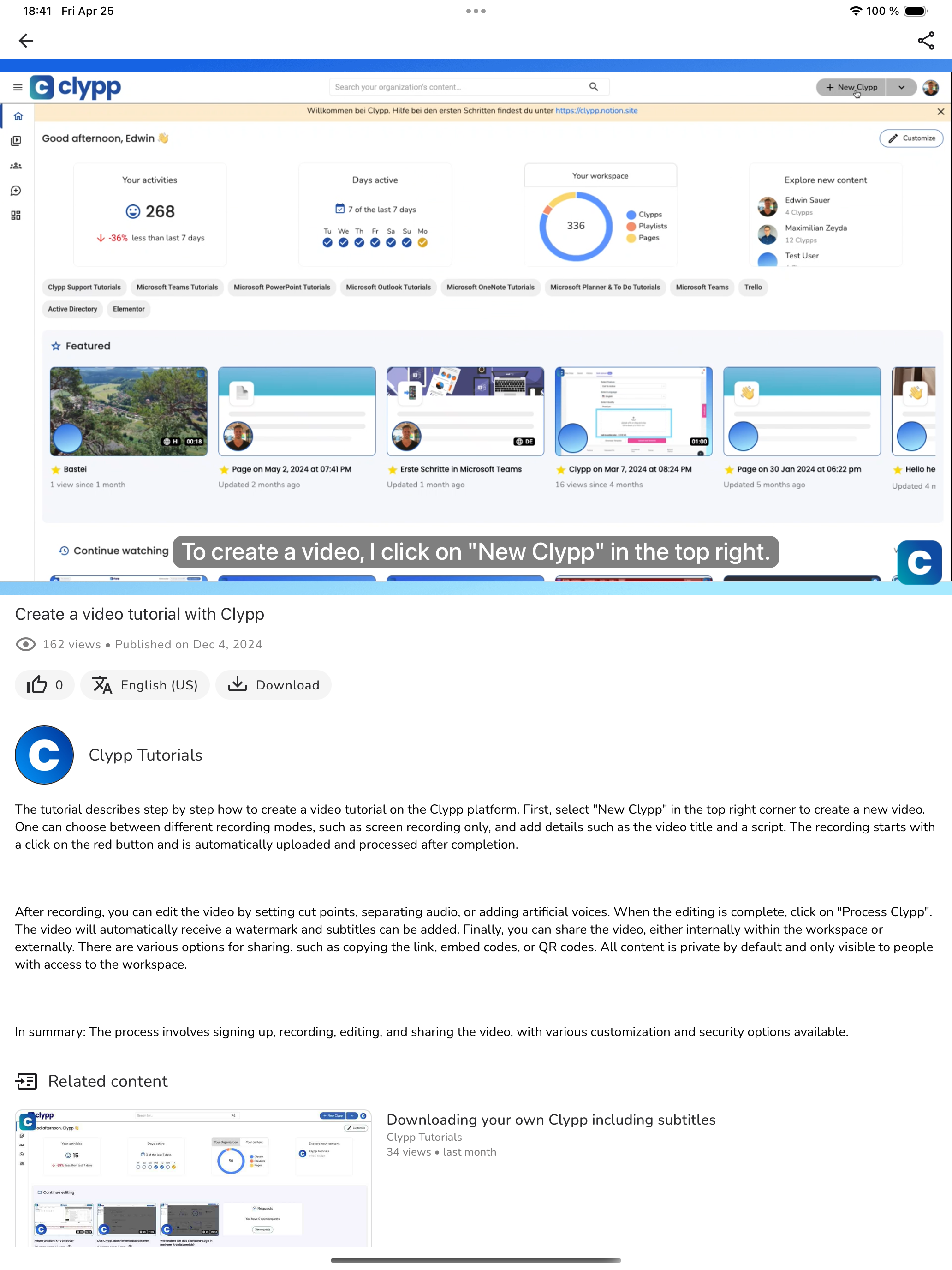Open the people sidebar icon
The height and width of the screenshot is (1270, 952).
click(x=16, y=166)
